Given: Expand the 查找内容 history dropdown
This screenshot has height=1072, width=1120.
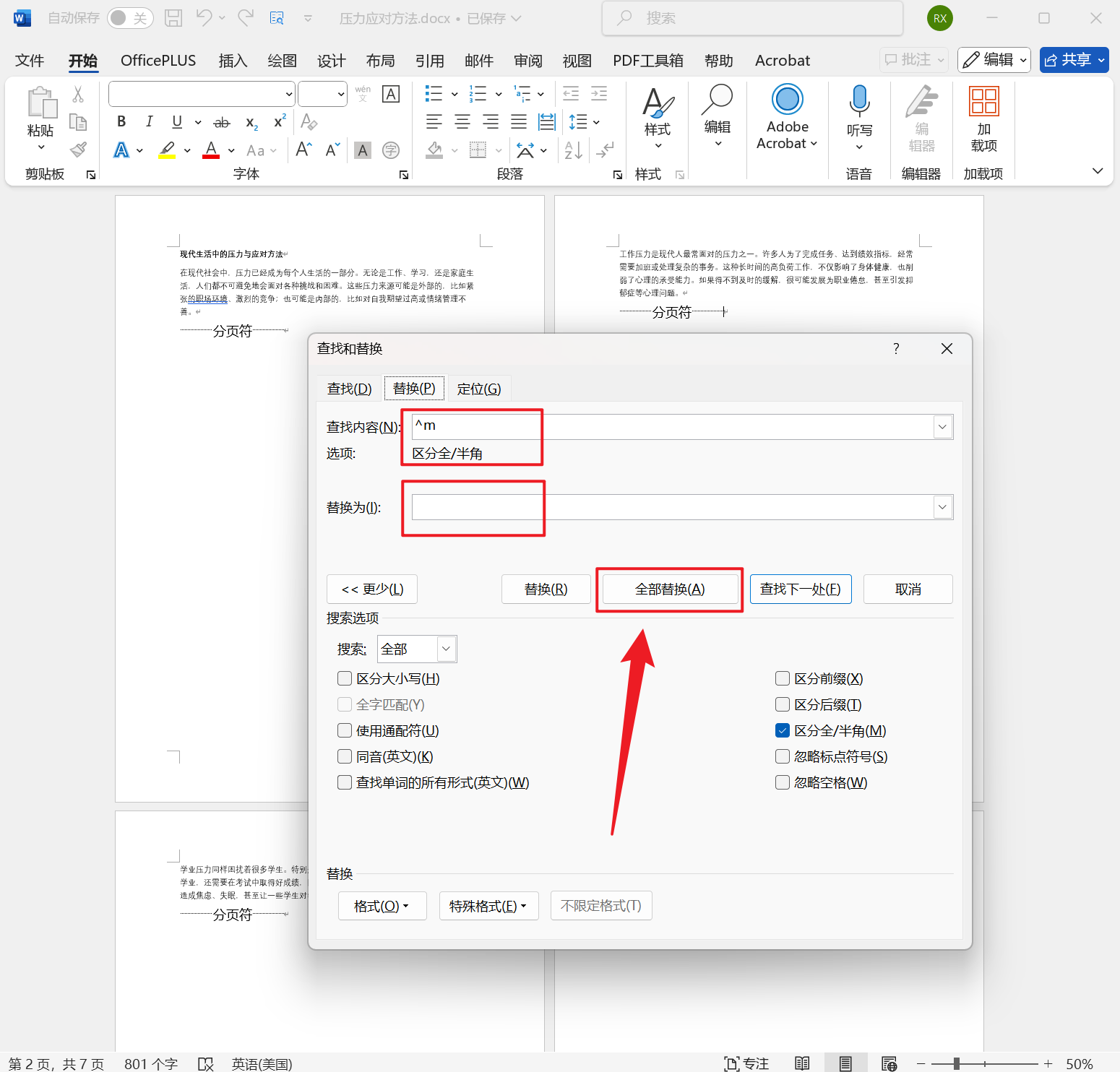Looking at the screenshot, I should 942,426.
